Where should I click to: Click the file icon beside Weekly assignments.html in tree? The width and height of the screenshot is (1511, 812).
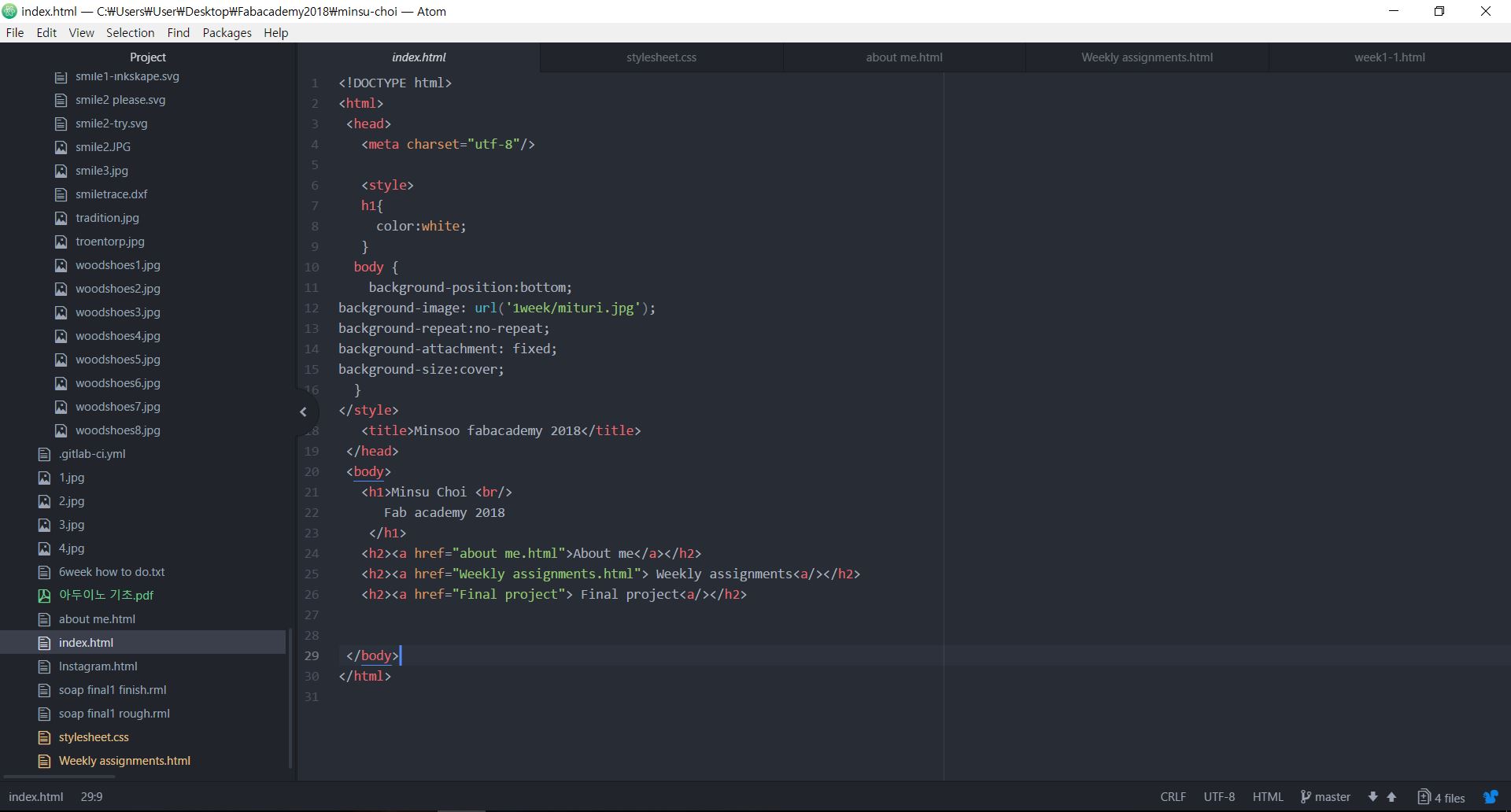click(44, 761)
